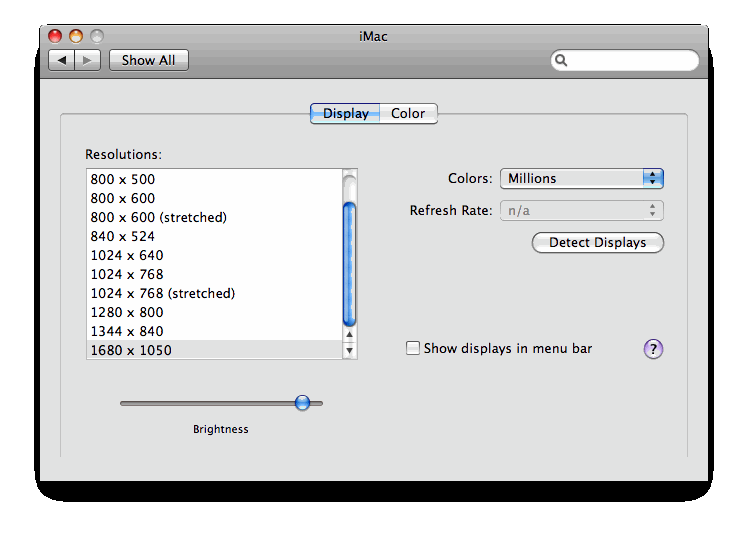
Task: Switch to the Color tab
Action: 408,113
